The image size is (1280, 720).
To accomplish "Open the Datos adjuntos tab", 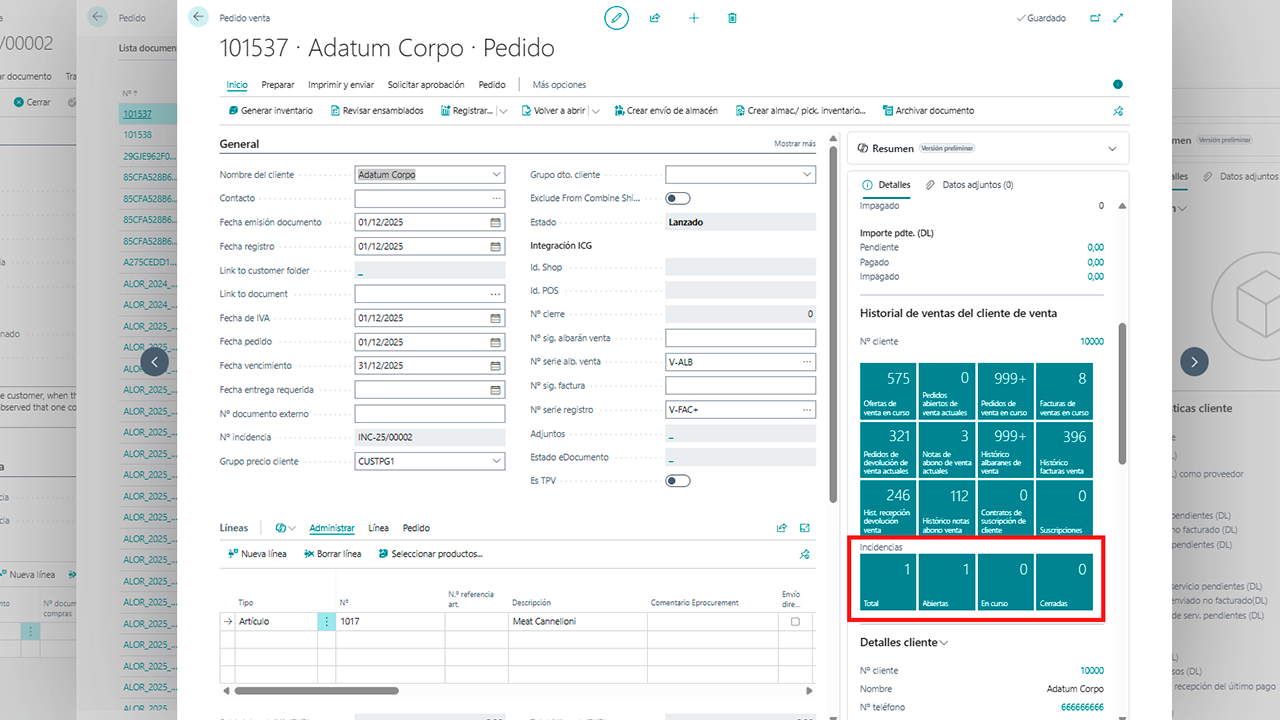I will pyautogui.click(x=970, y=185).
